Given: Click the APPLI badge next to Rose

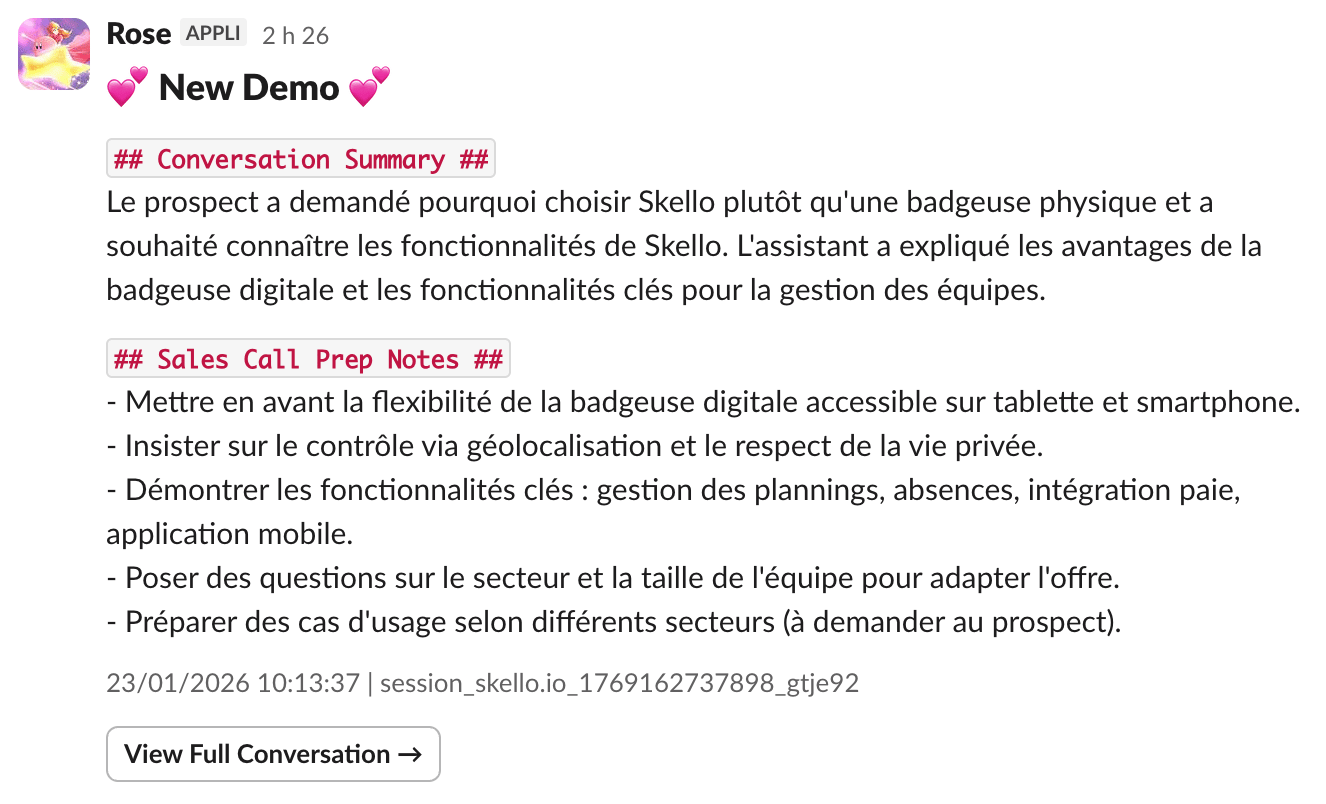Looking at the screenshot, I should (x=214, y=33).
